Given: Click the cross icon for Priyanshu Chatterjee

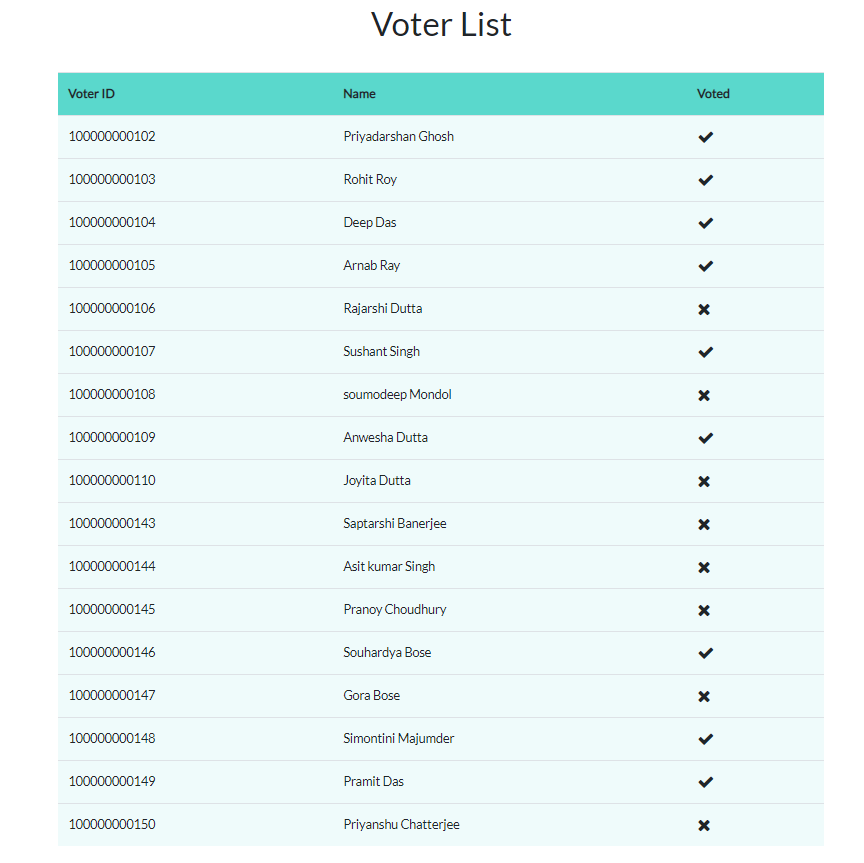Looking at the screenshot, I should [704, 825].
